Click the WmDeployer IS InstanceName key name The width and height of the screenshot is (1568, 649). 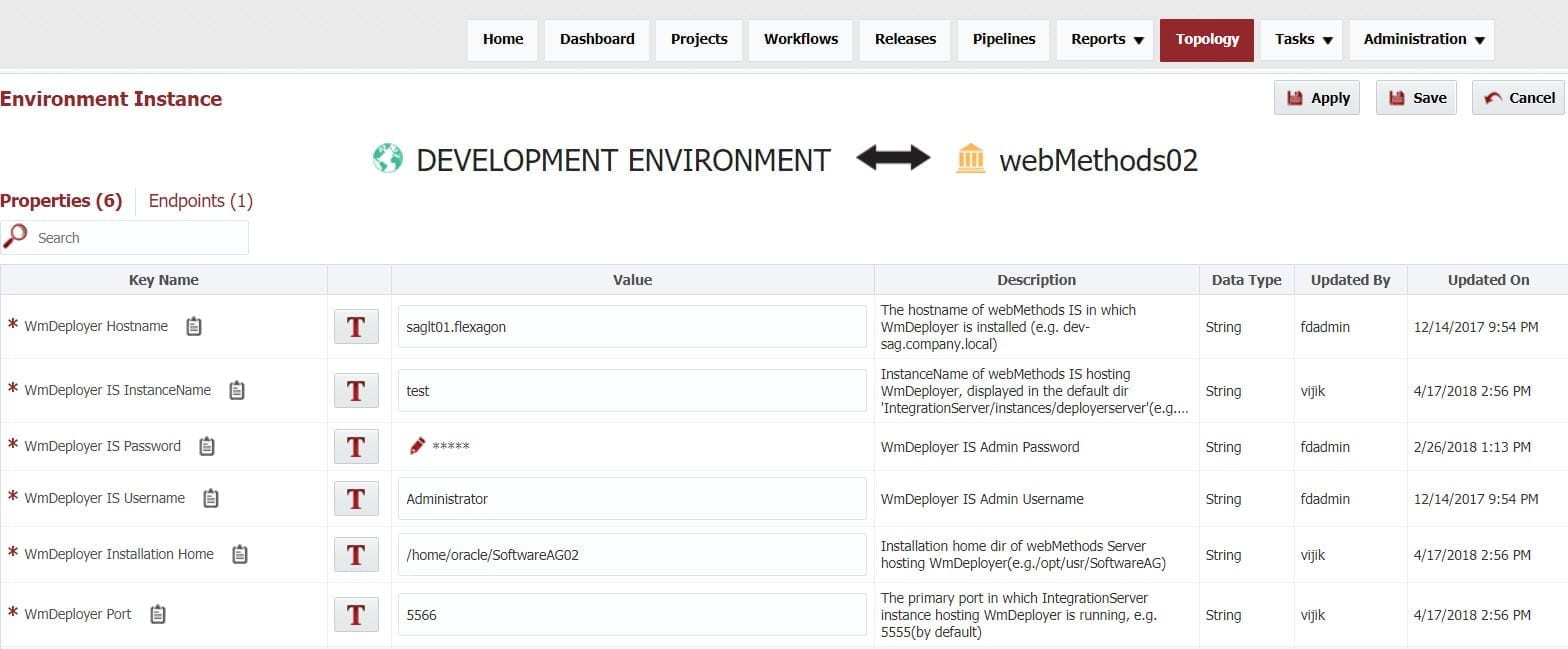pyautogui.click(x=118, y=390)
